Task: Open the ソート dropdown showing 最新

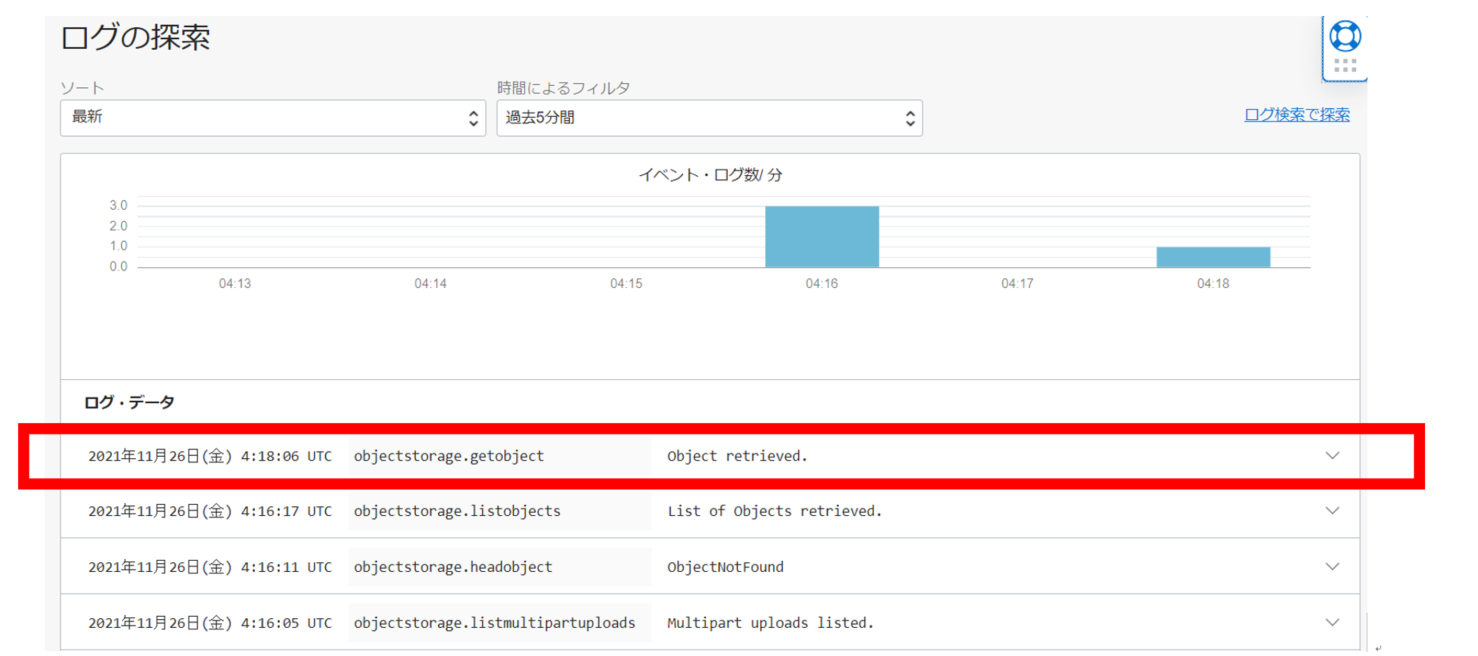Action: [x=272, y=118]
